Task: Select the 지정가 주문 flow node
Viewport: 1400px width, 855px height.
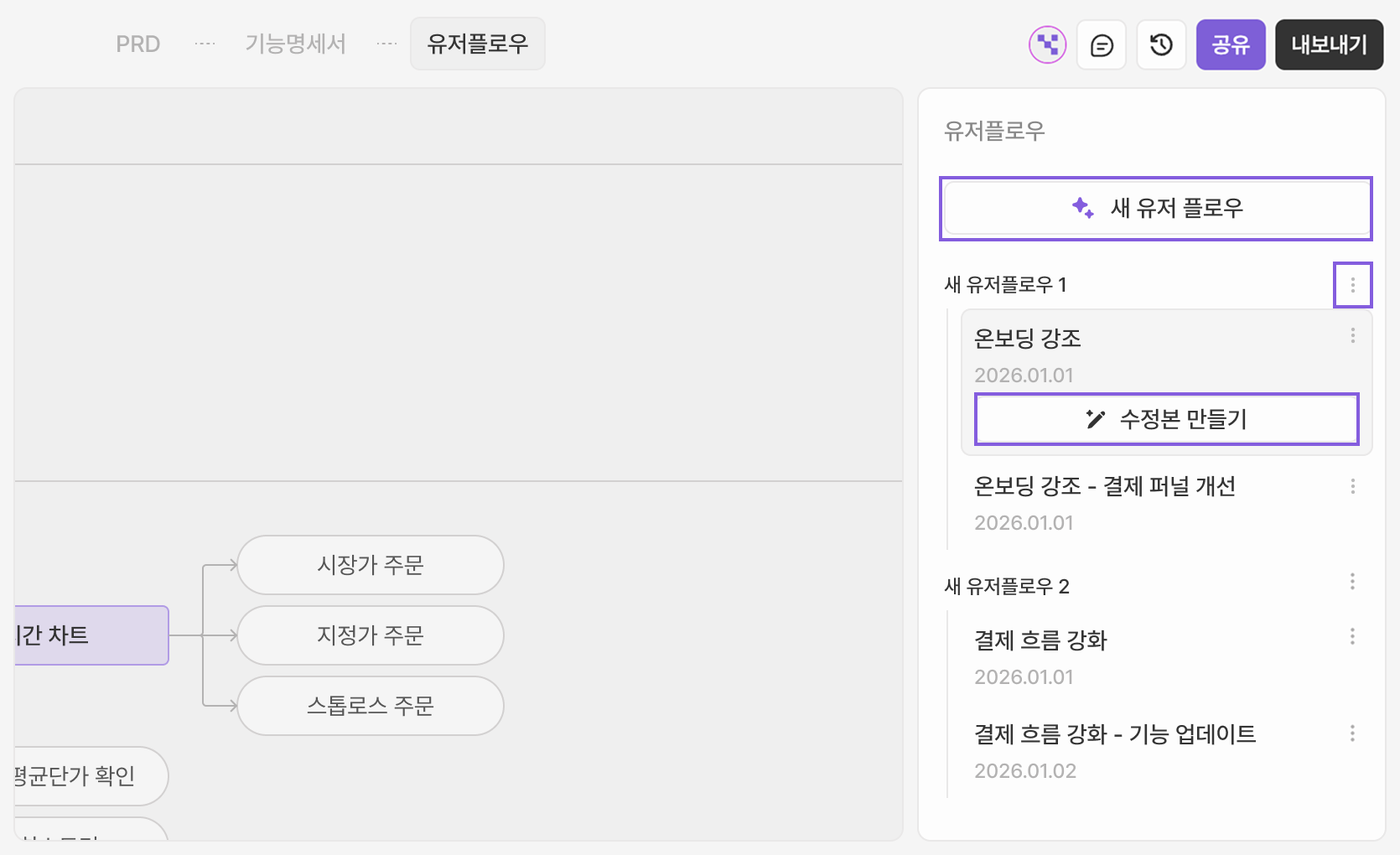Action: [371, 635]
